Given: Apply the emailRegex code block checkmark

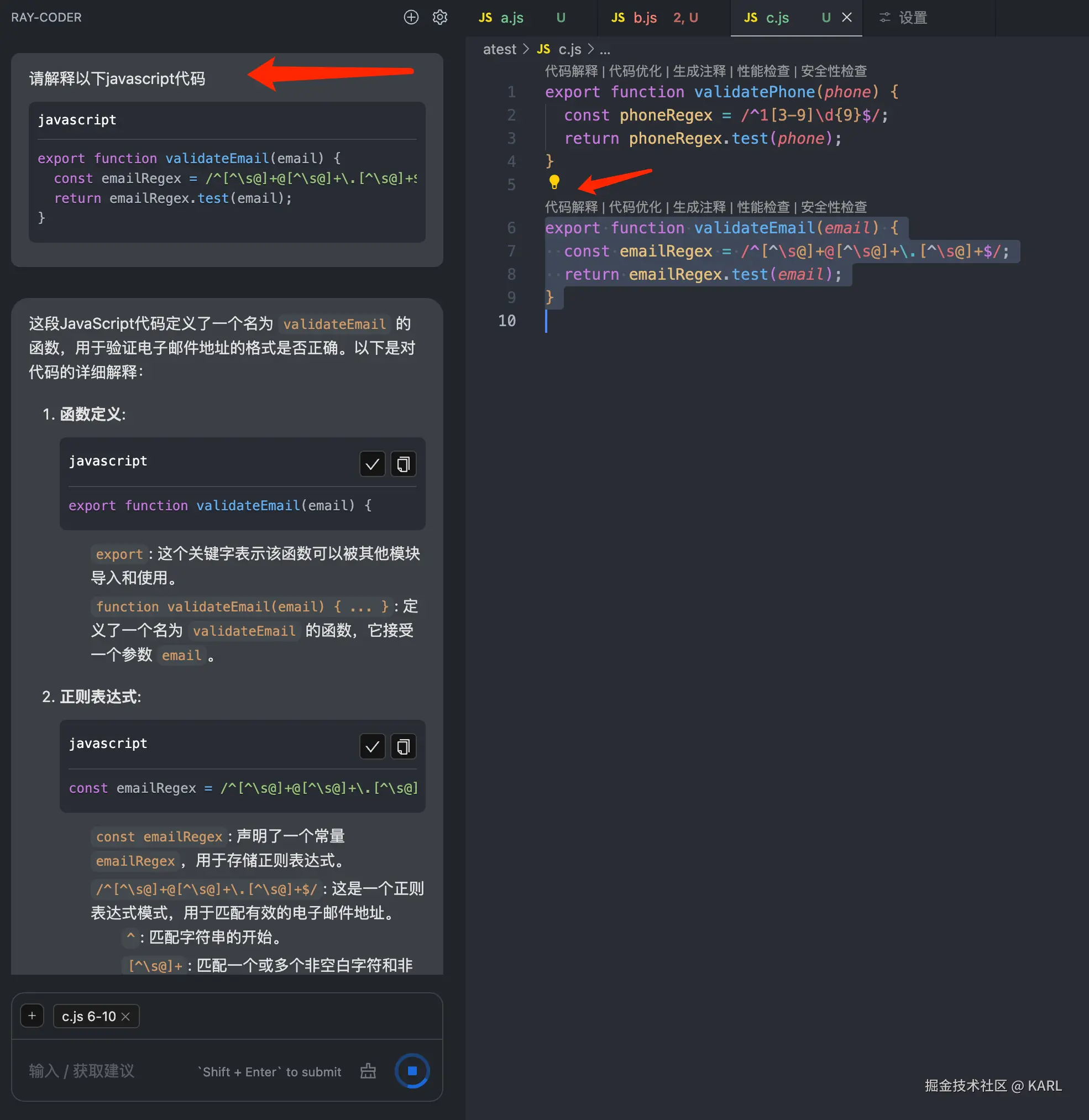Looking at the screenshot, I should coord(372,746).
